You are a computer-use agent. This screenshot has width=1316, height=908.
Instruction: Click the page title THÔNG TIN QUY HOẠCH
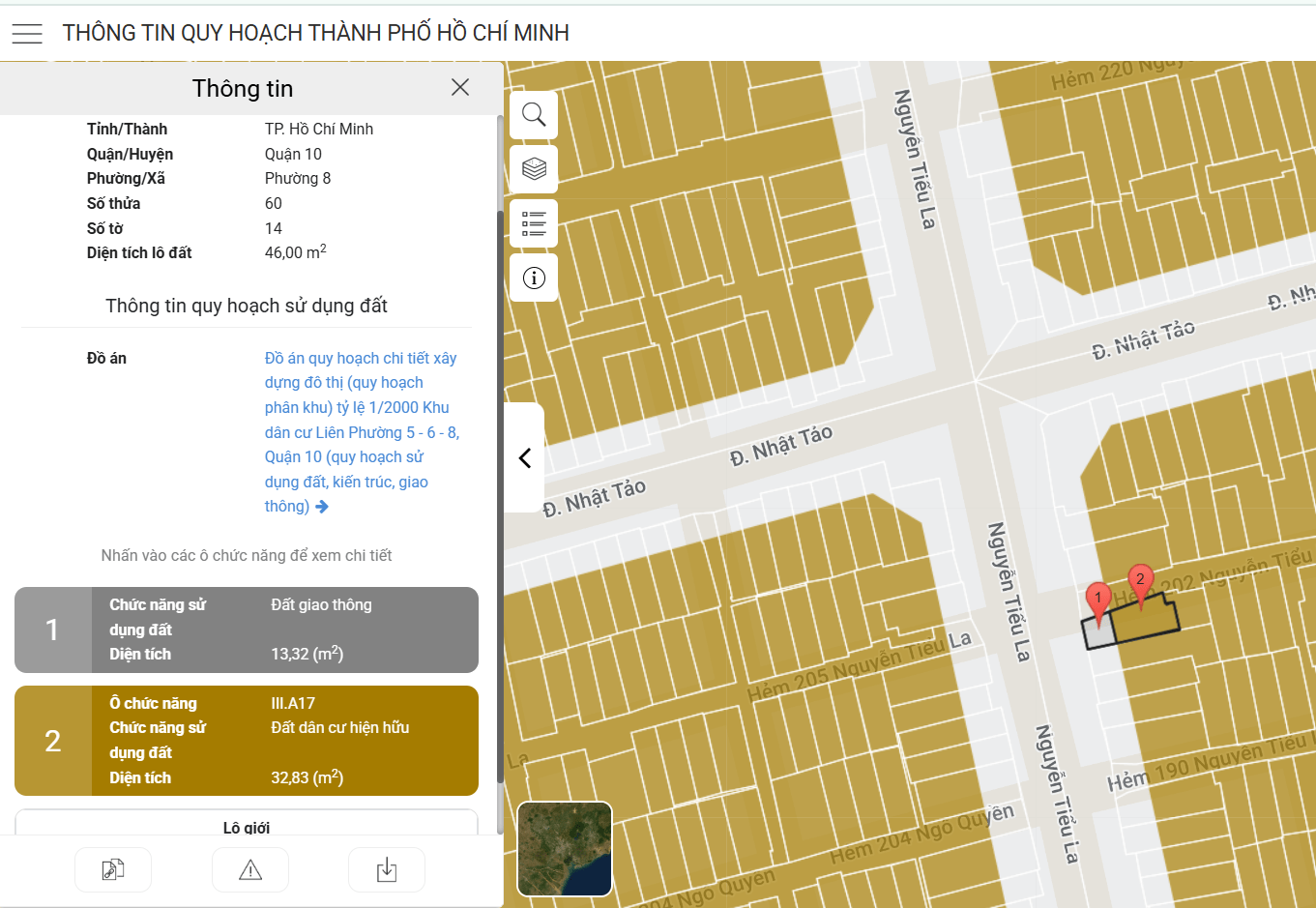(x=316, y=33)
